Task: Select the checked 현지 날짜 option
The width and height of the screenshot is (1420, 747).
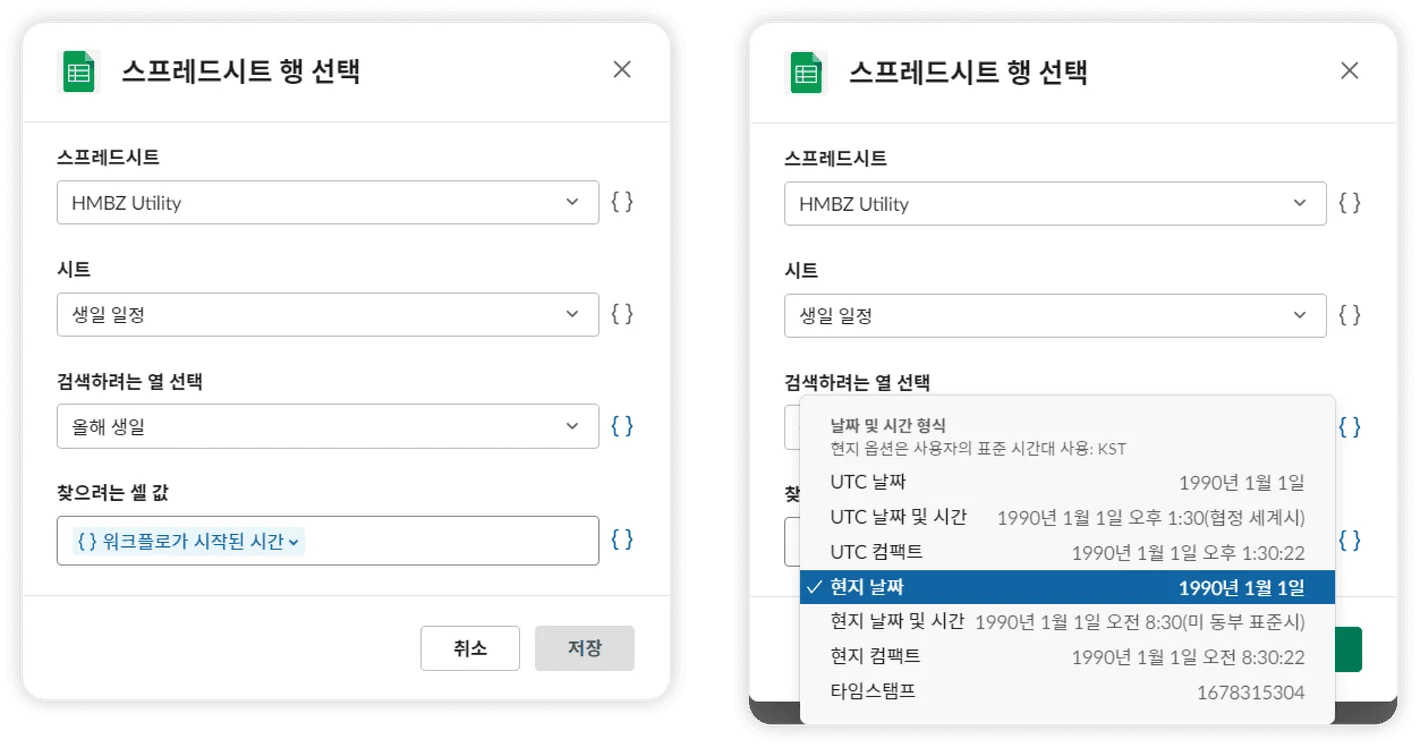Action: 1067,587
